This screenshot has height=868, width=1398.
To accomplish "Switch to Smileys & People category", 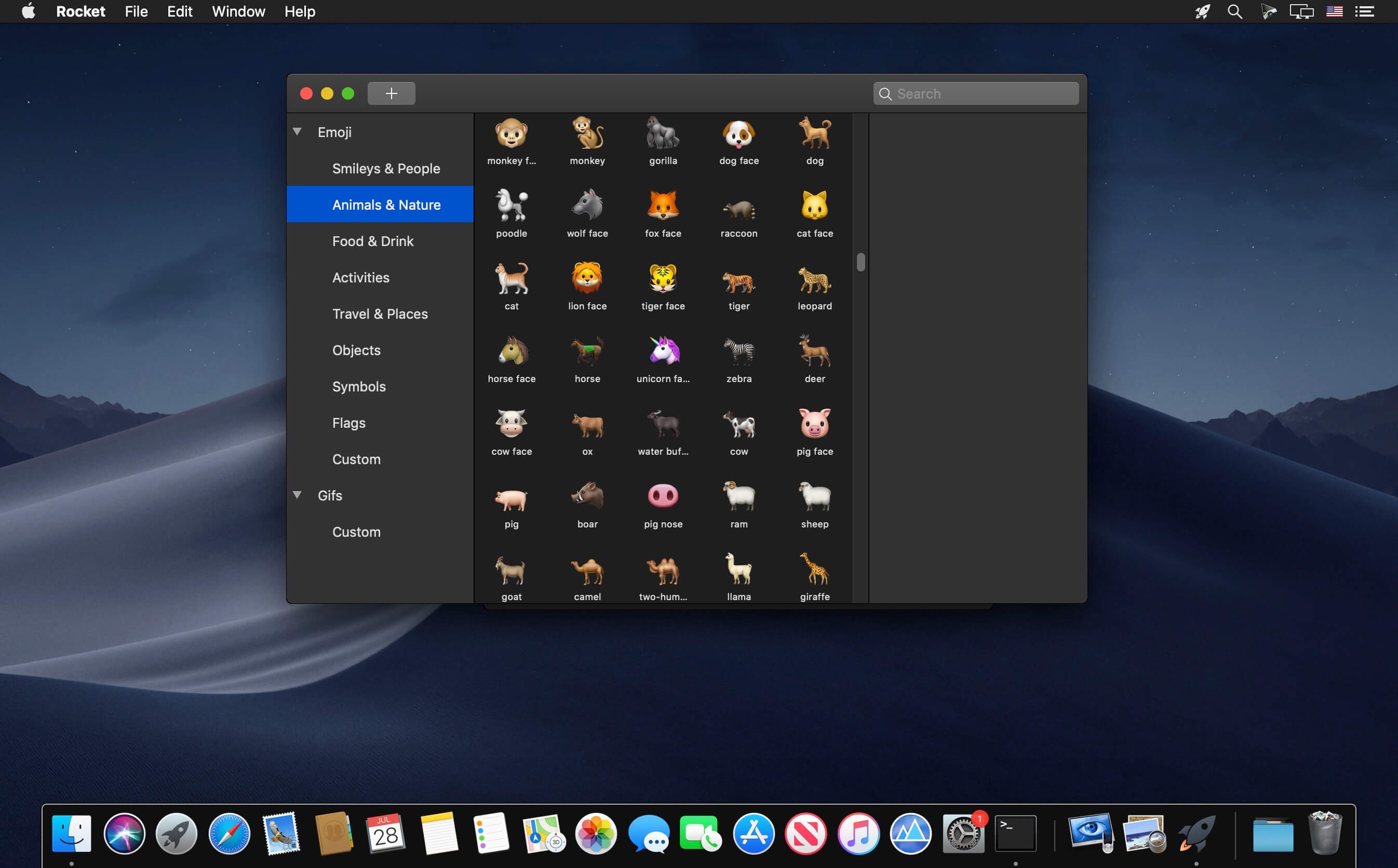I will [386, 168].
